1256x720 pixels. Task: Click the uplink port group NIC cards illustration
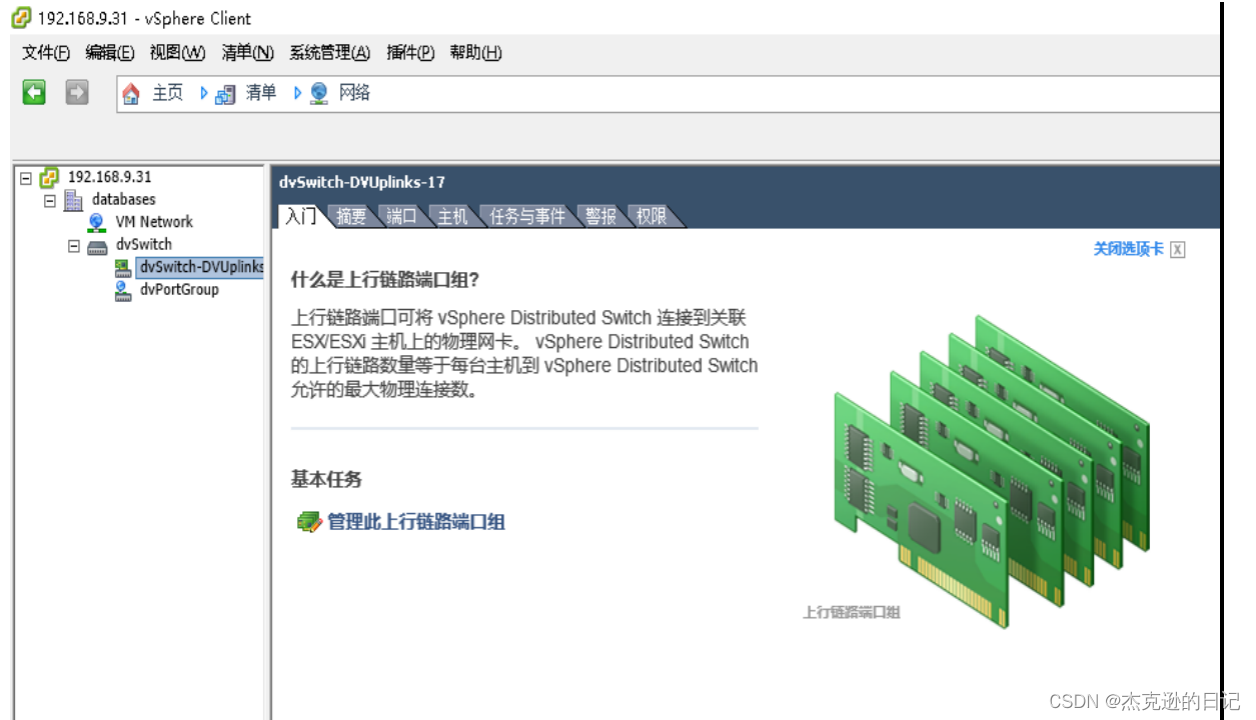point(991,470)
